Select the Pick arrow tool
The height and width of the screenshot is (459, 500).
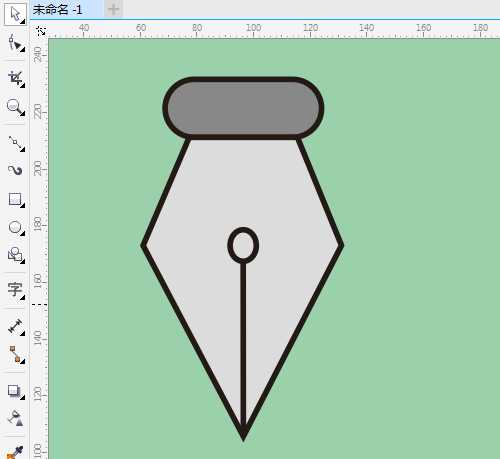pyautogui.click(x=15, y=14)
